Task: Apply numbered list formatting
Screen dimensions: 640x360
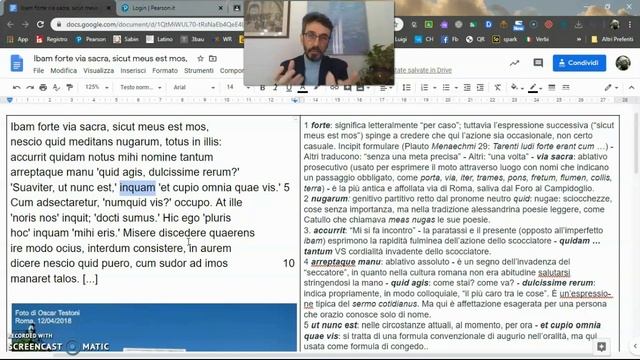Action: click(424, 87)
